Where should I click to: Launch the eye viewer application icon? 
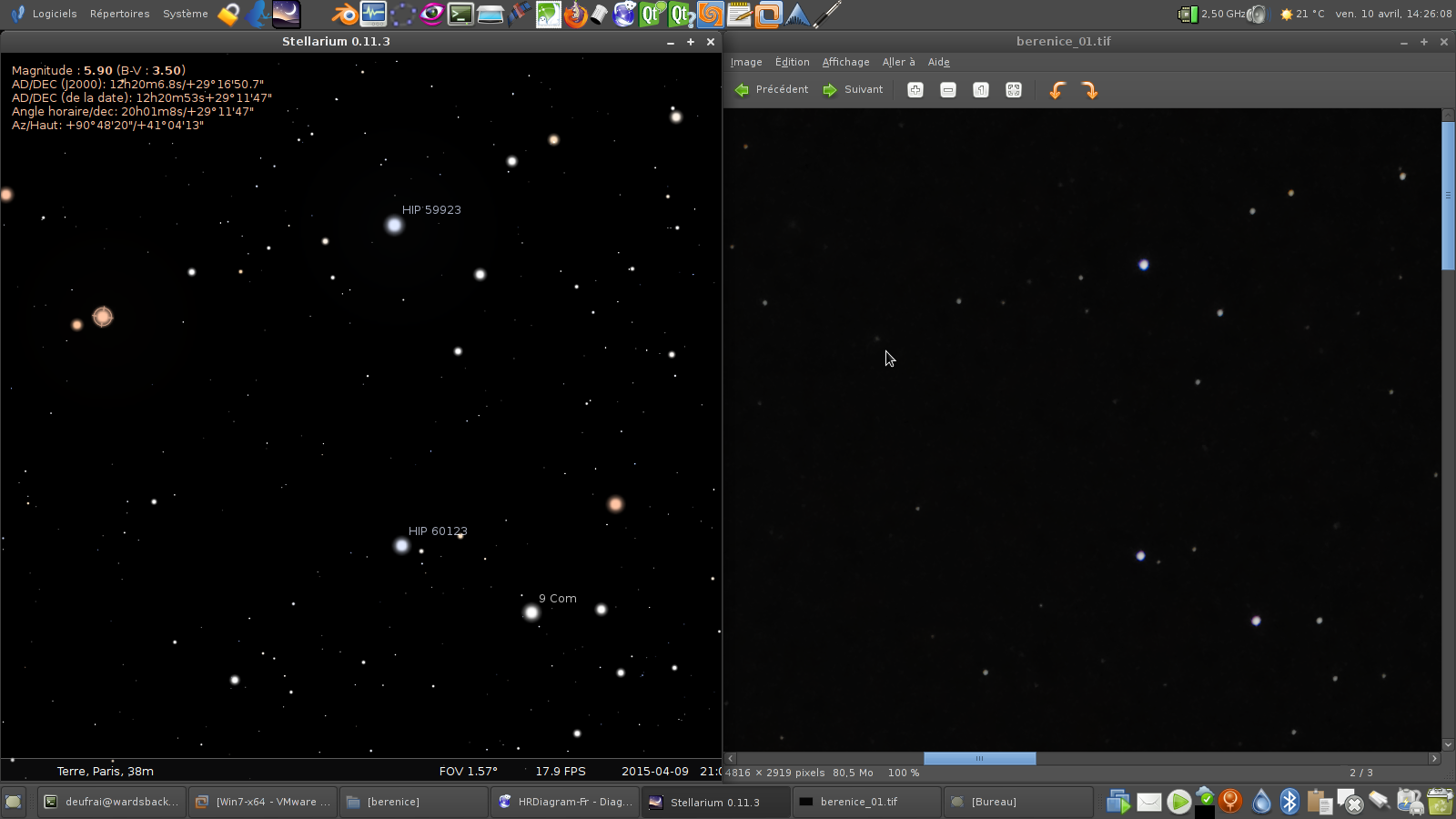(431, 14)
